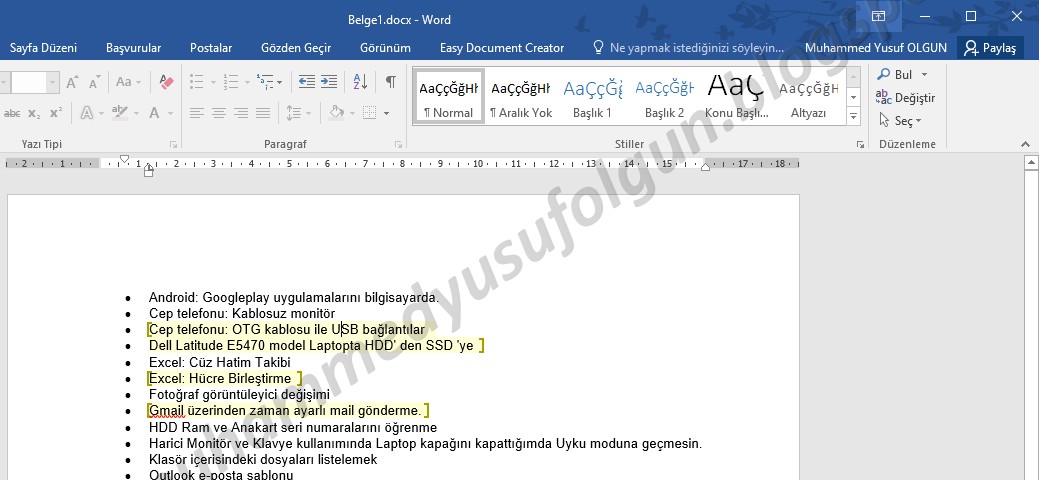1039x480 pixels.
Task: Click the vertical scrollbar up arrow
Action: point(1031,162)
